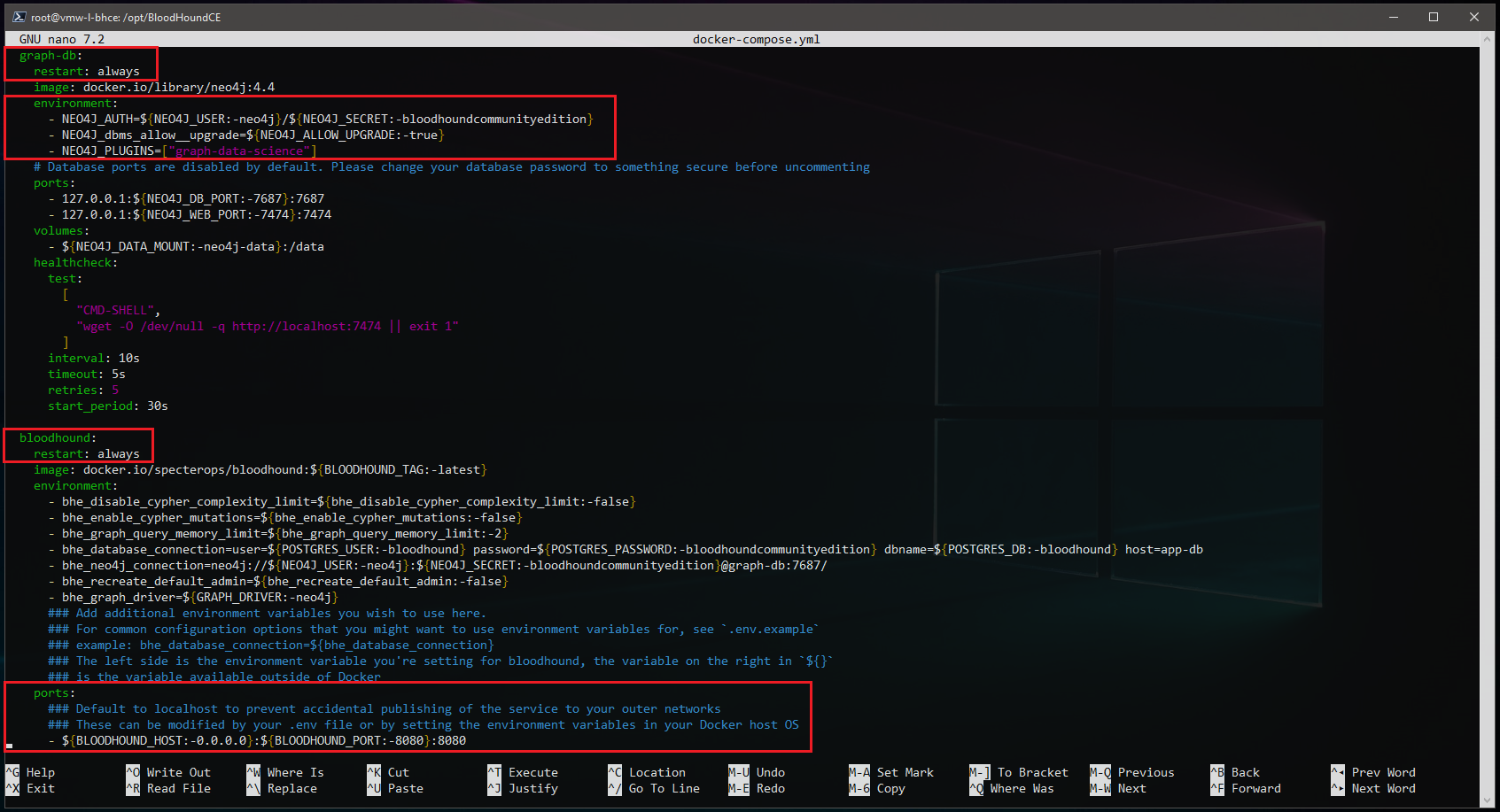Click the interval: 10s line
This screenshot has width=1500, height=812.
coord(94,358)
